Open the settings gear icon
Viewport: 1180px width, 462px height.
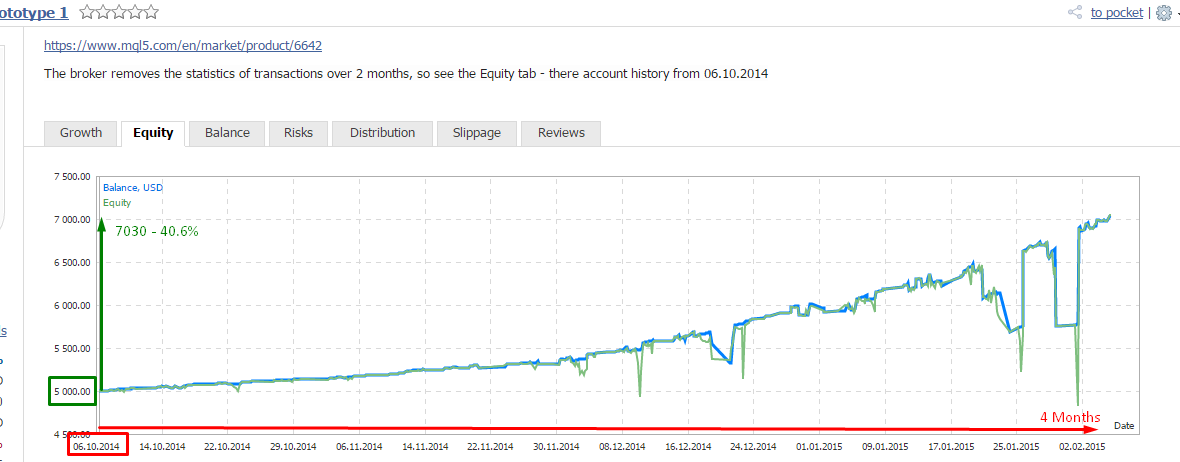(1163, 13)
